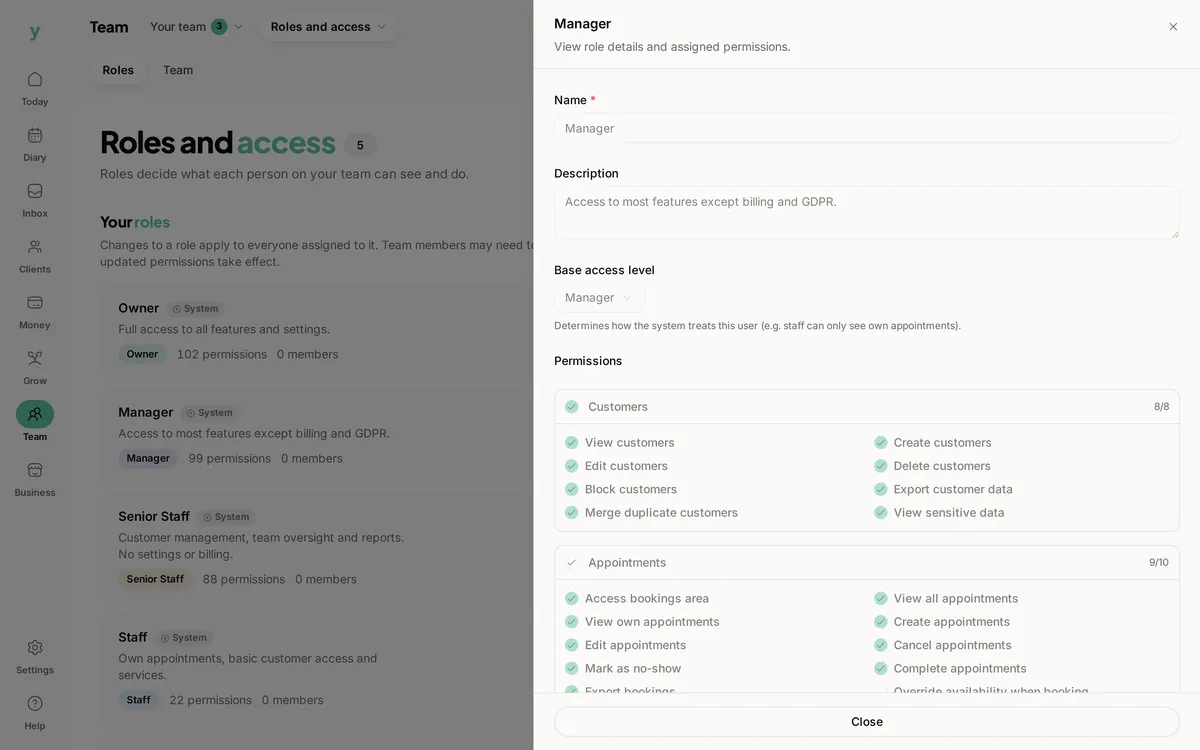This screenshot has height=750, width=1200.
Task: Open the Roles and access dropdown
Action: (x=328, y=27)
